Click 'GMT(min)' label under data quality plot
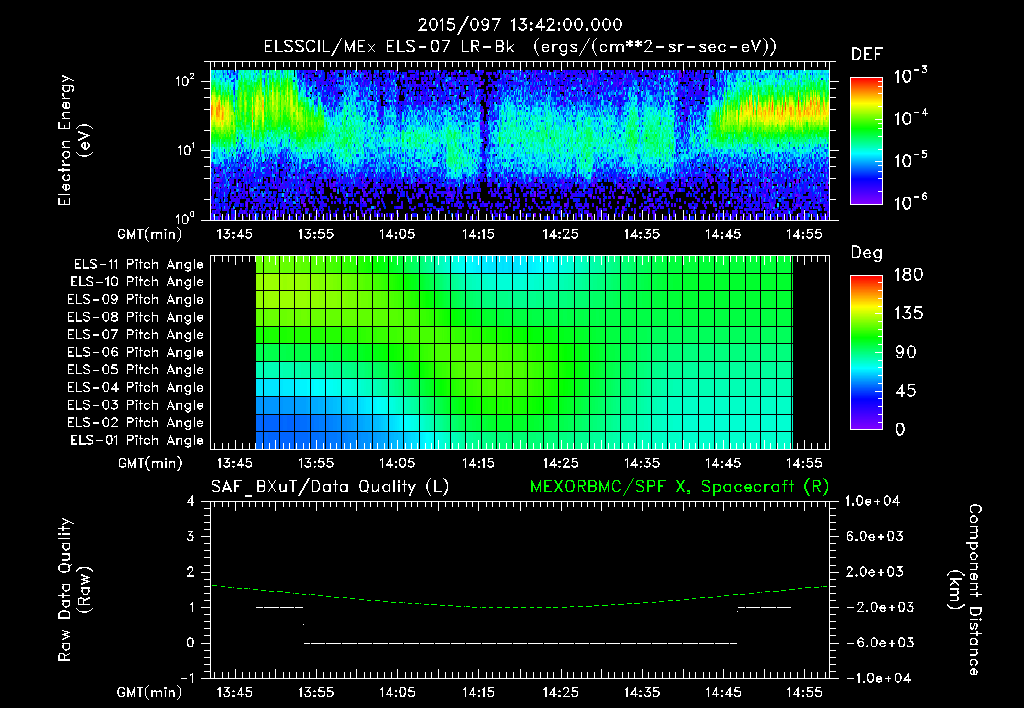 150,692
